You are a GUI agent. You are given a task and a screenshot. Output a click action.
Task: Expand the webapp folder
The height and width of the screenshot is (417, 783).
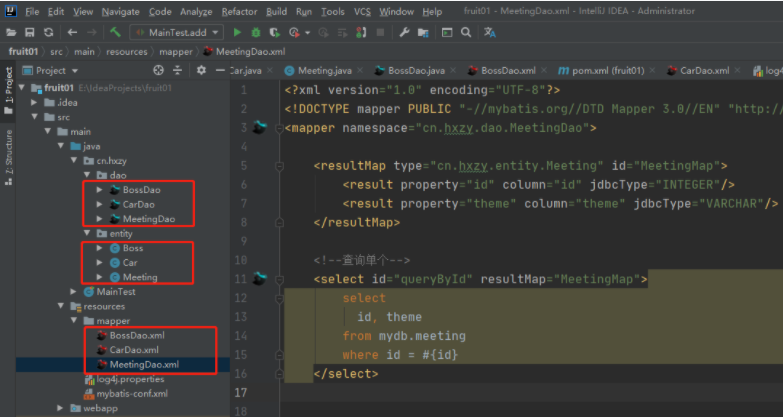coord(60,408)
